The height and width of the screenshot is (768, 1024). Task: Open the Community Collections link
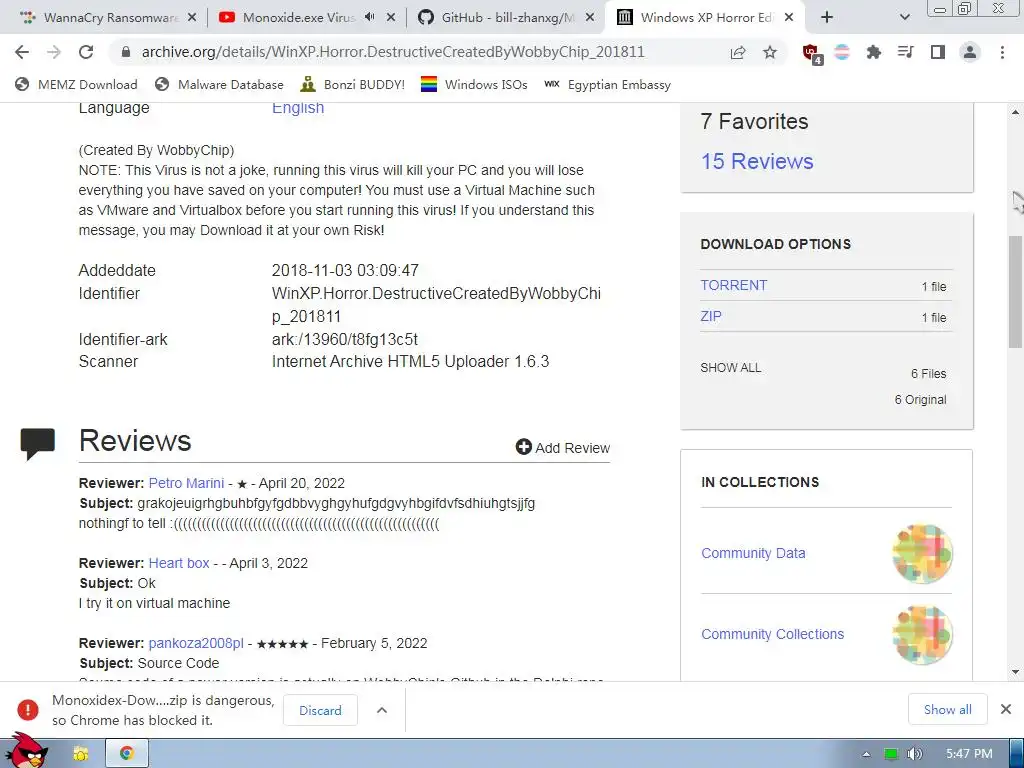coord(773,634)
